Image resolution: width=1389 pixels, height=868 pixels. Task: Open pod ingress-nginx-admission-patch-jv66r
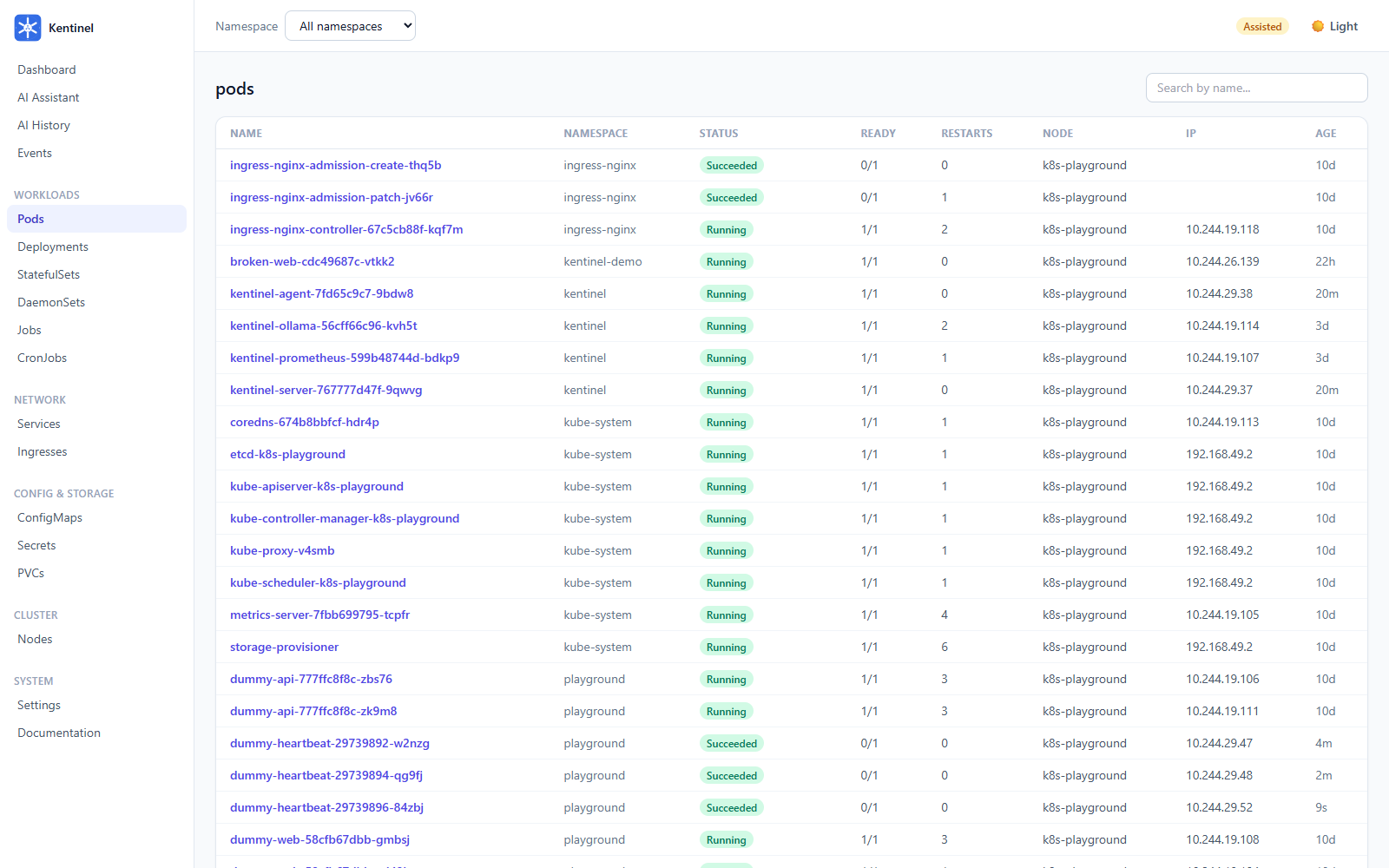(x=331, y=197)
